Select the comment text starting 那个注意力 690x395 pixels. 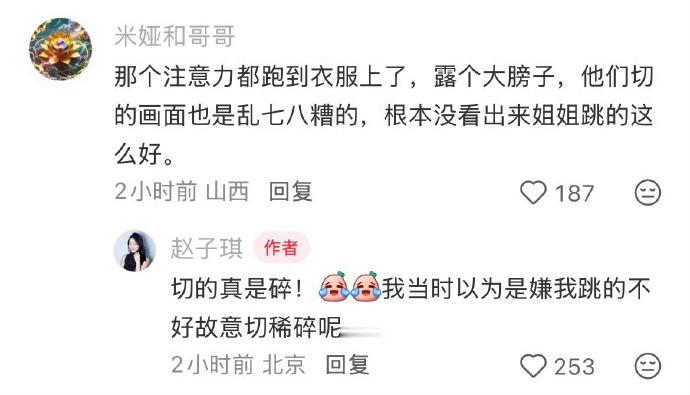383,115
